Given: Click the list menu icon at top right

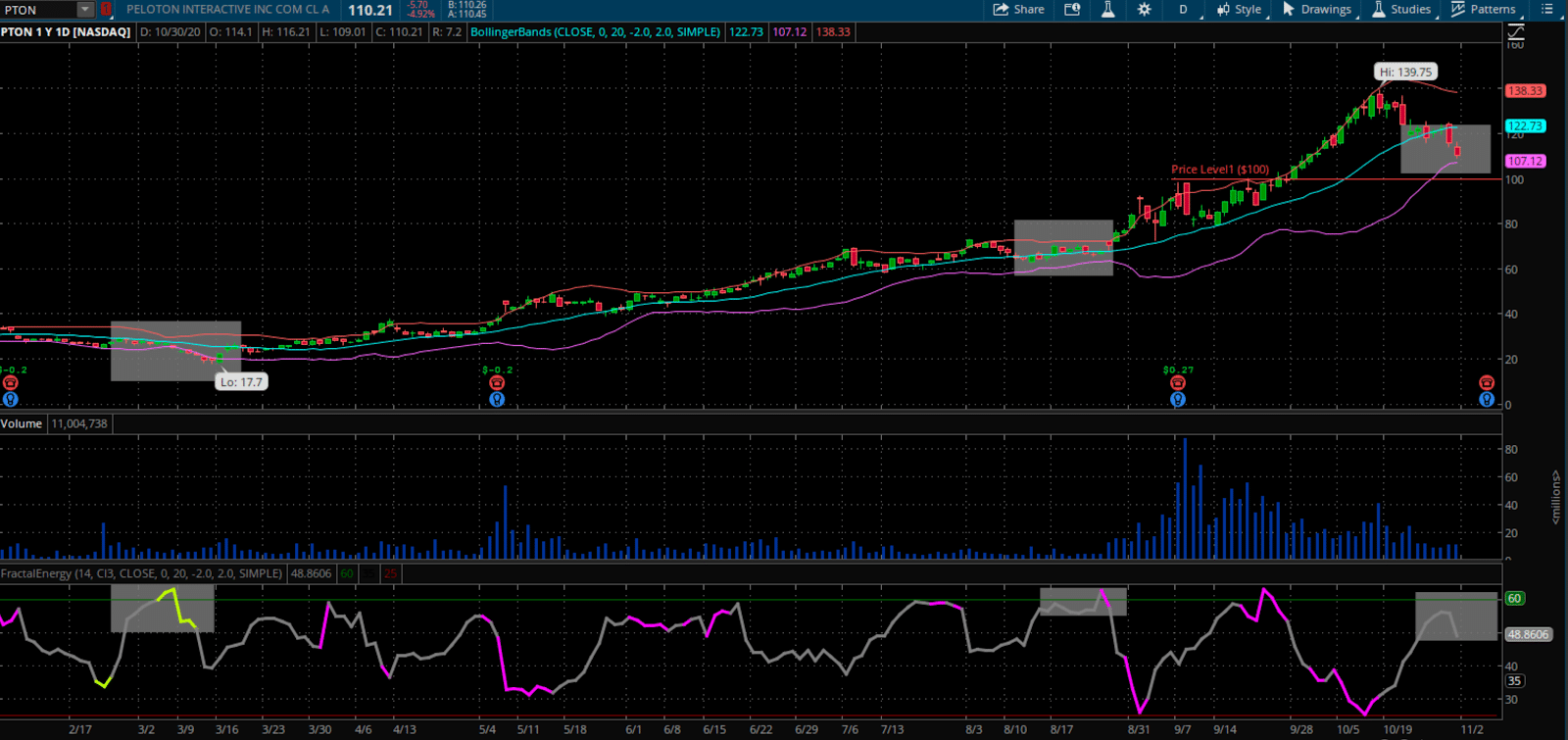Looking at the screenshot, I should pos(1547,10).
